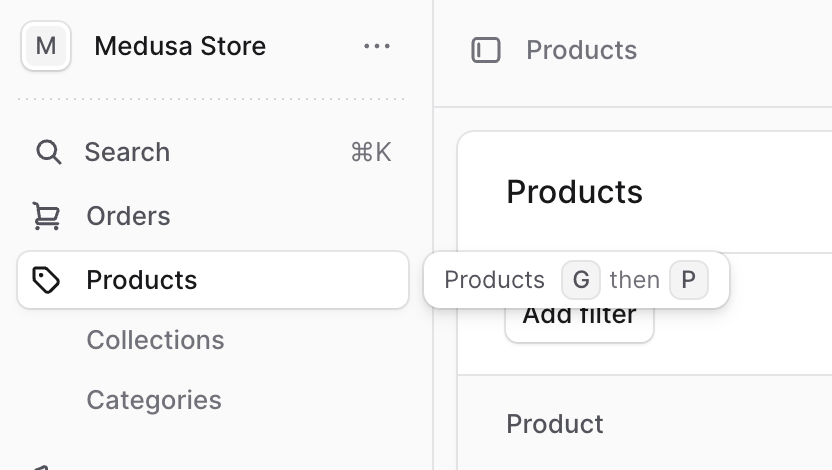The height and width of the screenshot is (470, 832).
Task: Navigate to Categories under Products
Action: (x=154, y=400)
